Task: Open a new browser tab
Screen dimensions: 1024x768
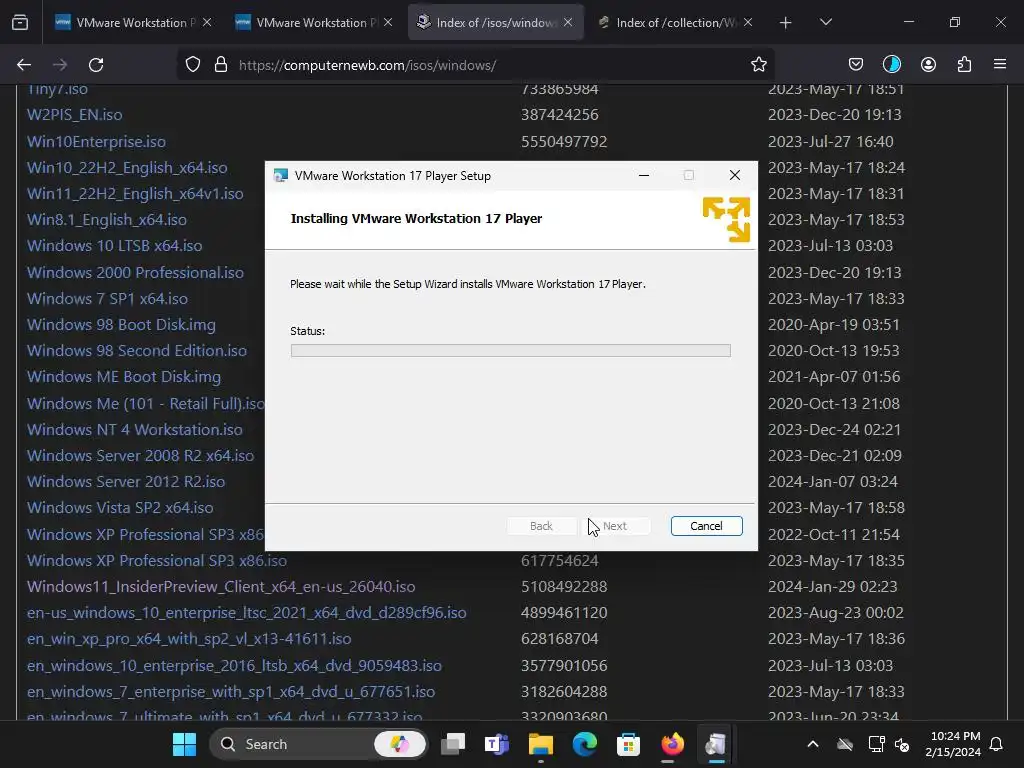Action: pyautogui.click(x=786, y=23)
